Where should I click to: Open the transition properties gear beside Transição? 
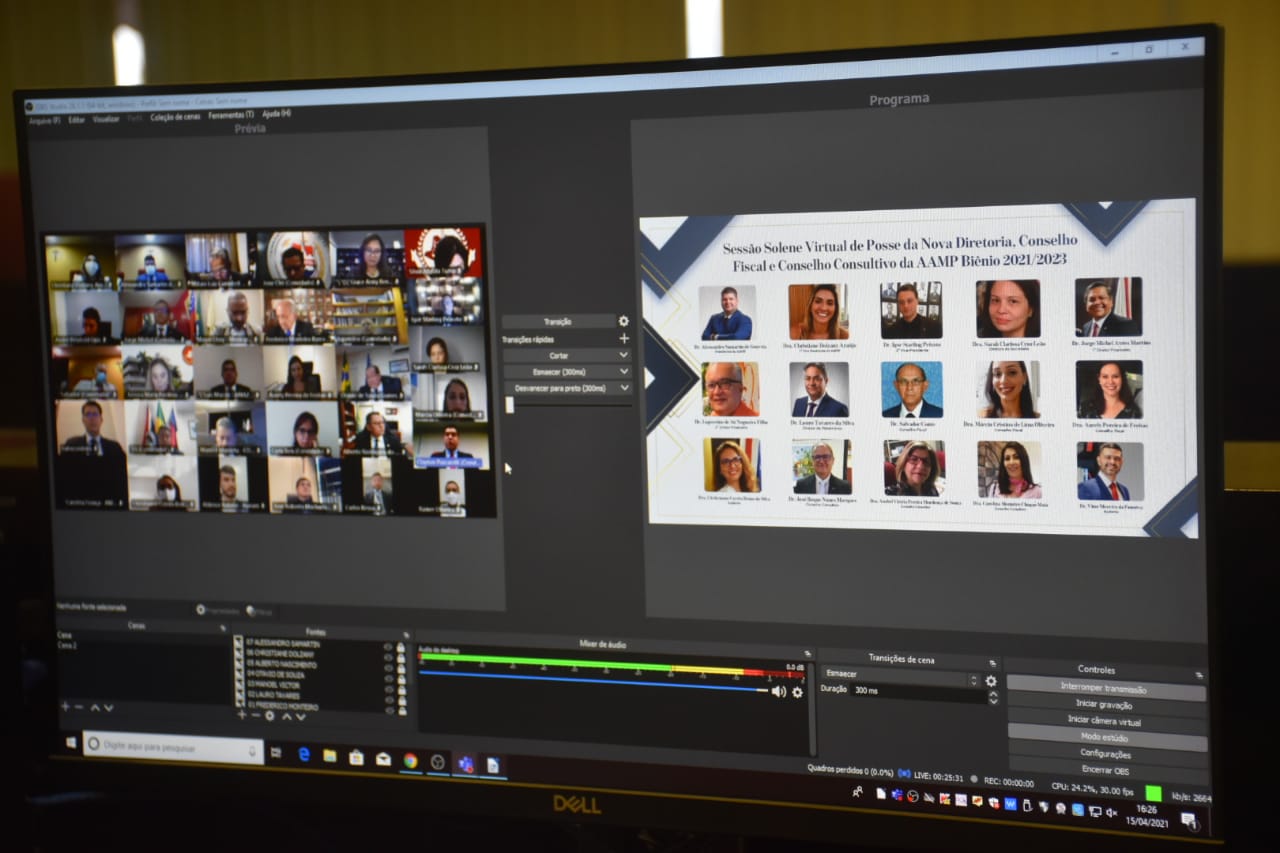coord(624,321)
